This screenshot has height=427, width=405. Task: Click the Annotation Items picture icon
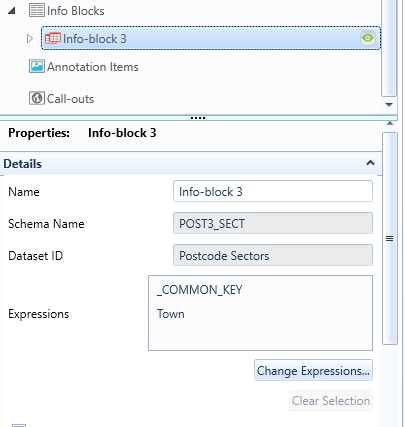[37, 66]
